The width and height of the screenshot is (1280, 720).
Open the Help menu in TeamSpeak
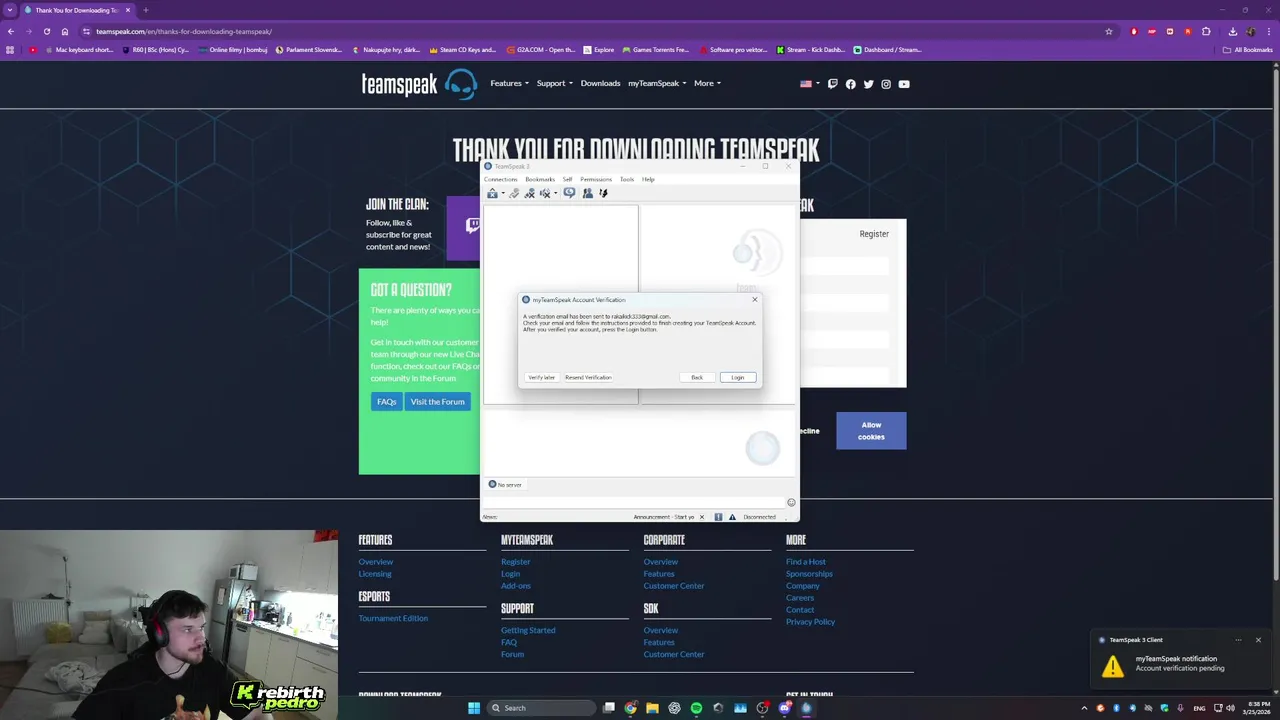tap(648, 179)
